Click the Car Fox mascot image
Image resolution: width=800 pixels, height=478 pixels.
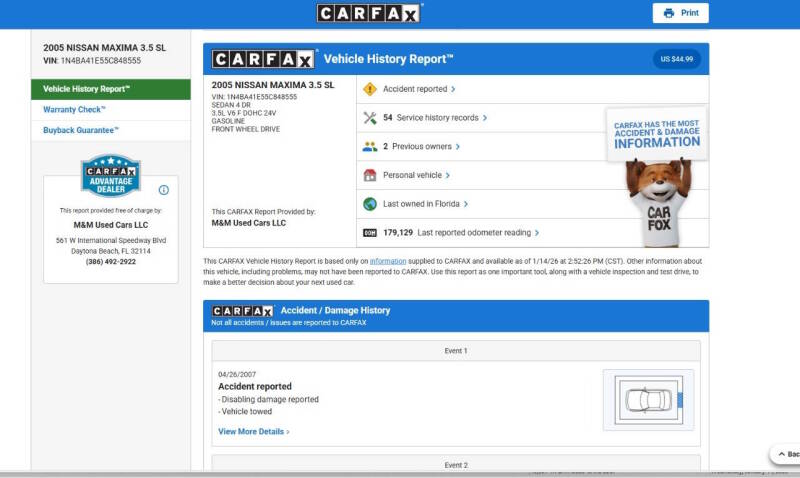(658, 203)
